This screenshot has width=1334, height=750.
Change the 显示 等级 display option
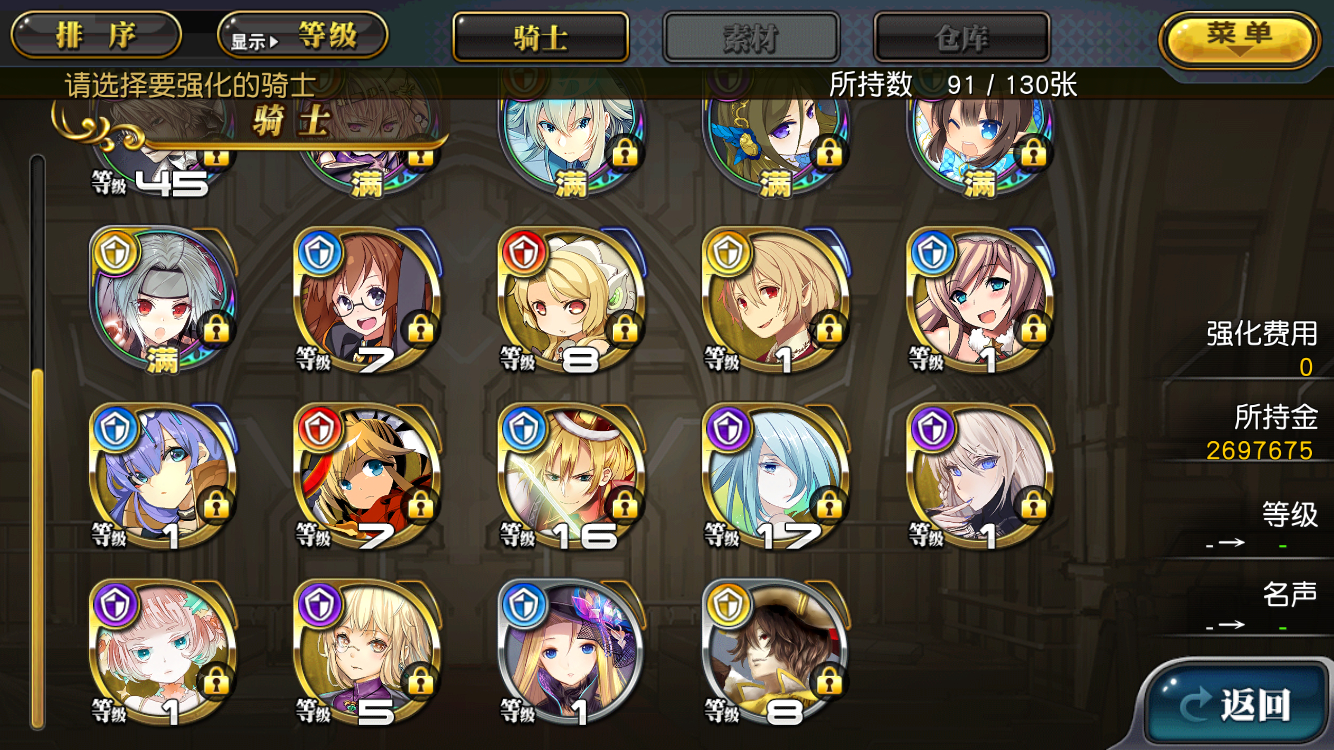tap(302, 37)
